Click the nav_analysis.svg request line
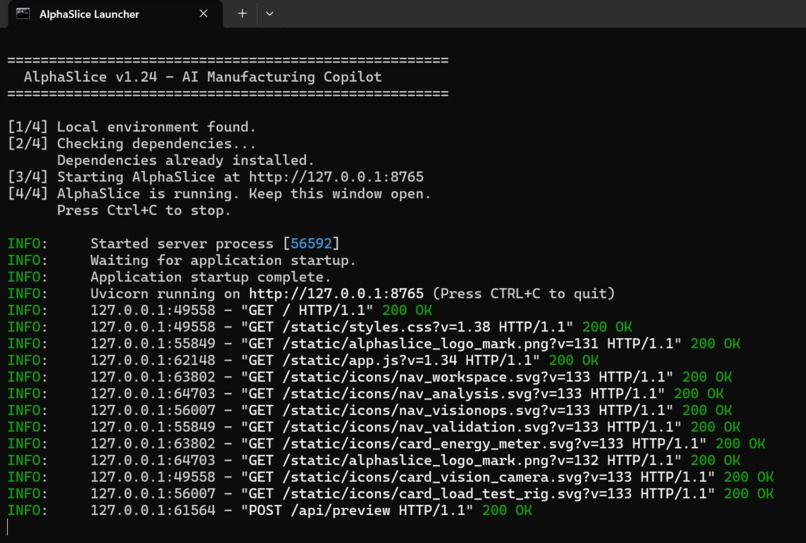Viewport: 806px width, 543px height. (365, 394)
